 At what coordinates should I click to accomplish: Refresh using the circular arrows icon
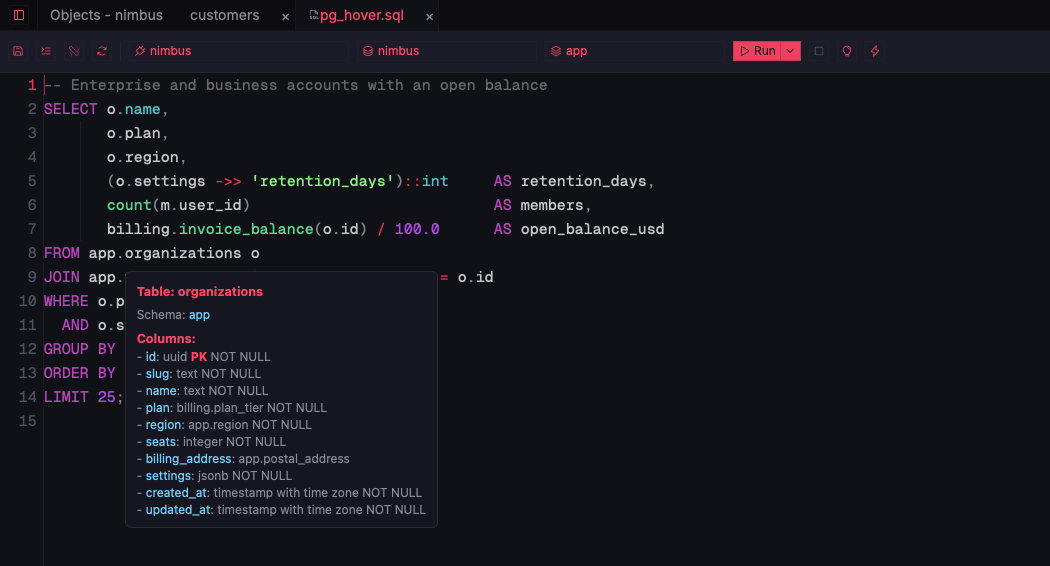coord(102,51)
